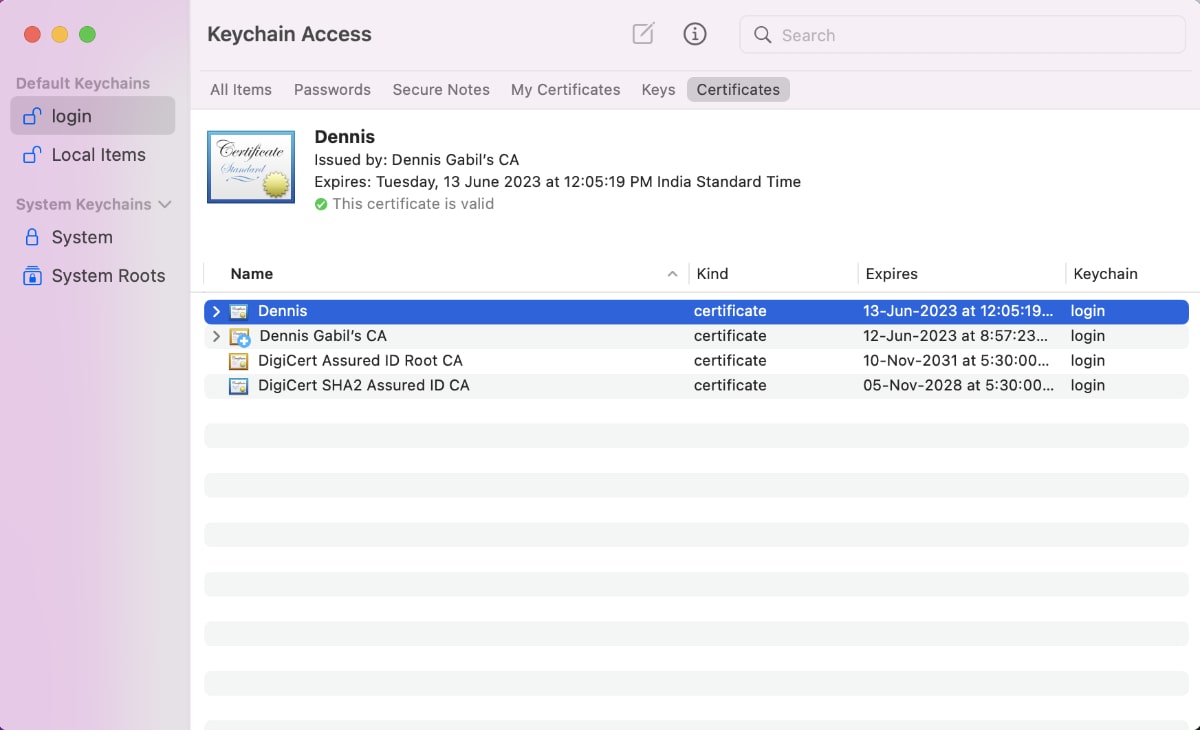Click the System keychain lock icon

(33, 237)
